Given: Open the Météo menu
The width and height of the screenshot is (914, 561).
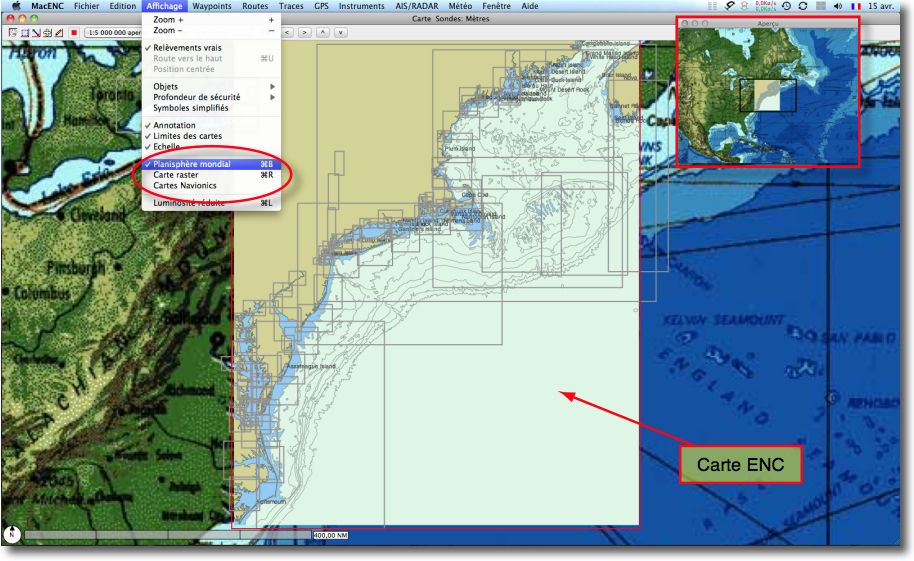Looking at the screenshot, I should coord(460,6).
